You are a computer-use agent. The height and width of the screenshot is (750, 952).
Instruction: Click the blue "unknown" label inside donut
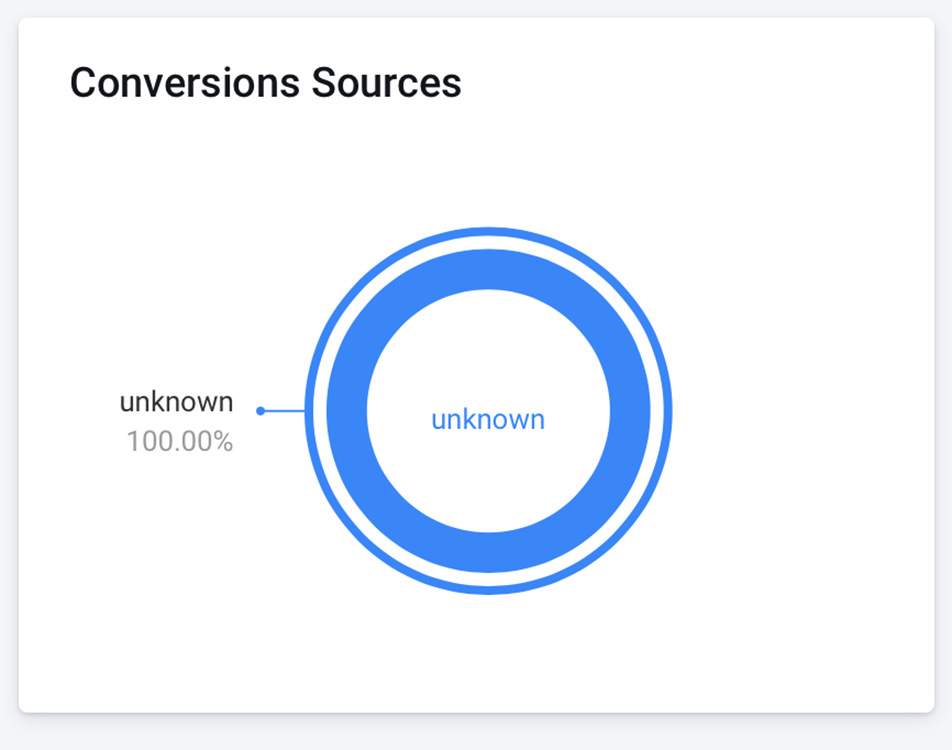point(488,419)
